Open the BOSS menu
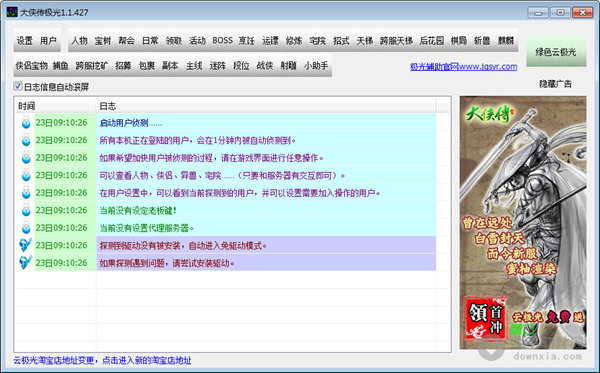 pos(222,41)
